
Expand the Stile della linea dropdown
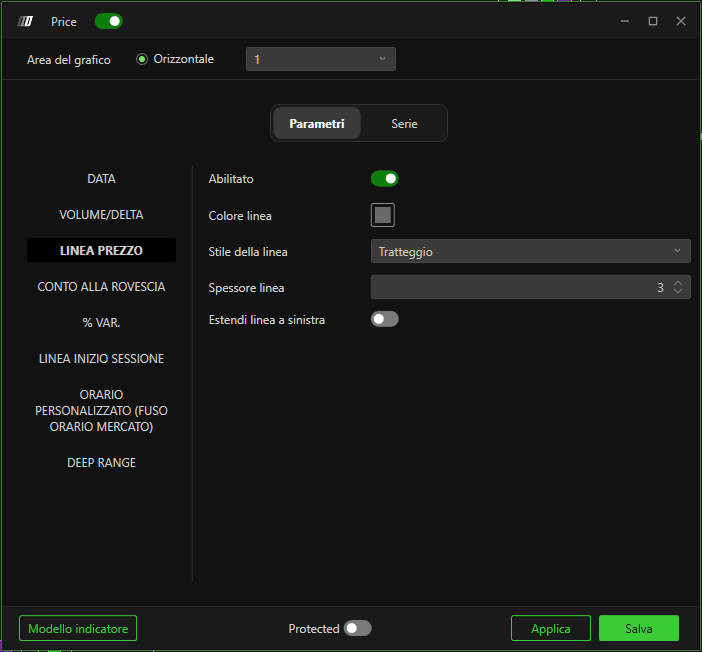tap(531, 251)
